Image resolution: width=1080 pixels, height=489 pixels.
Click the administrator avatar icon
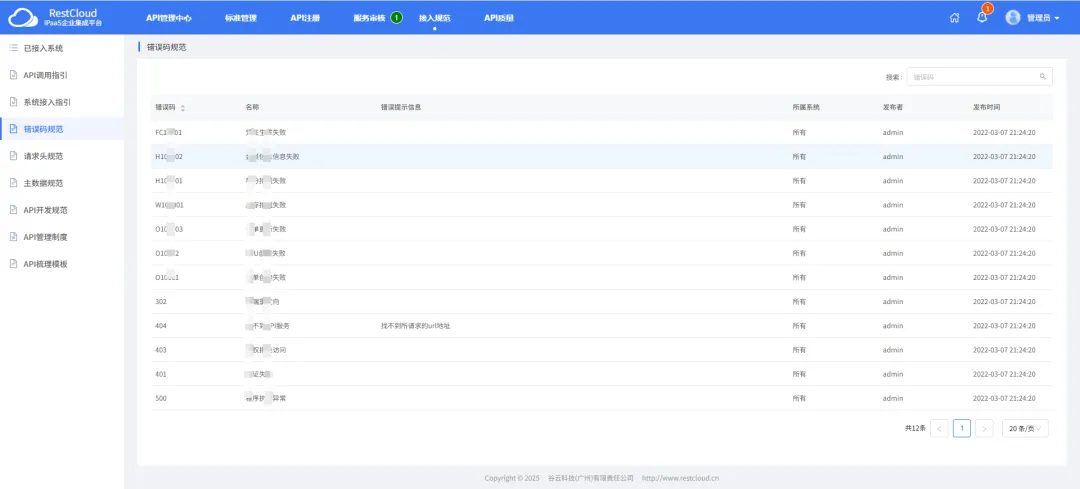(1012, 18)
